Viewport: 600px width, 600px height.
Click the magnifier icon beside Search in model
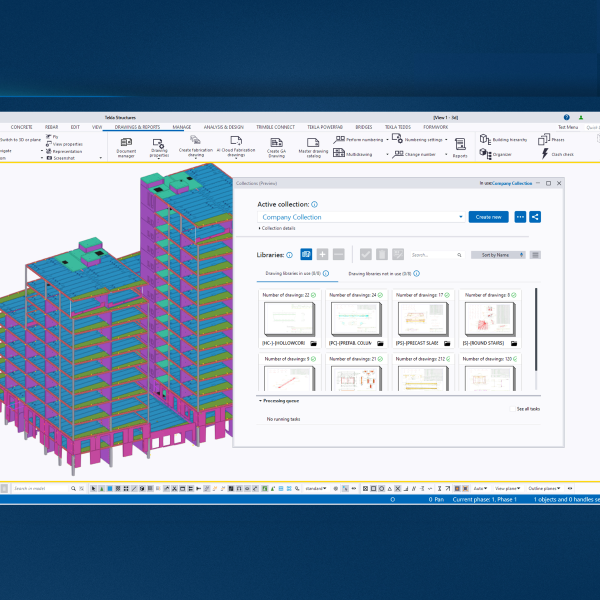pyautogui.click(x=73, y=488)
